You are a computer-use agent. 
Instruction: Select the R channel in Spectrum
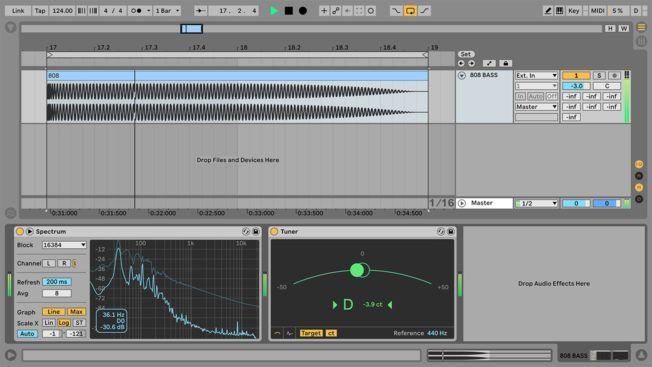[x=64, y=264]
